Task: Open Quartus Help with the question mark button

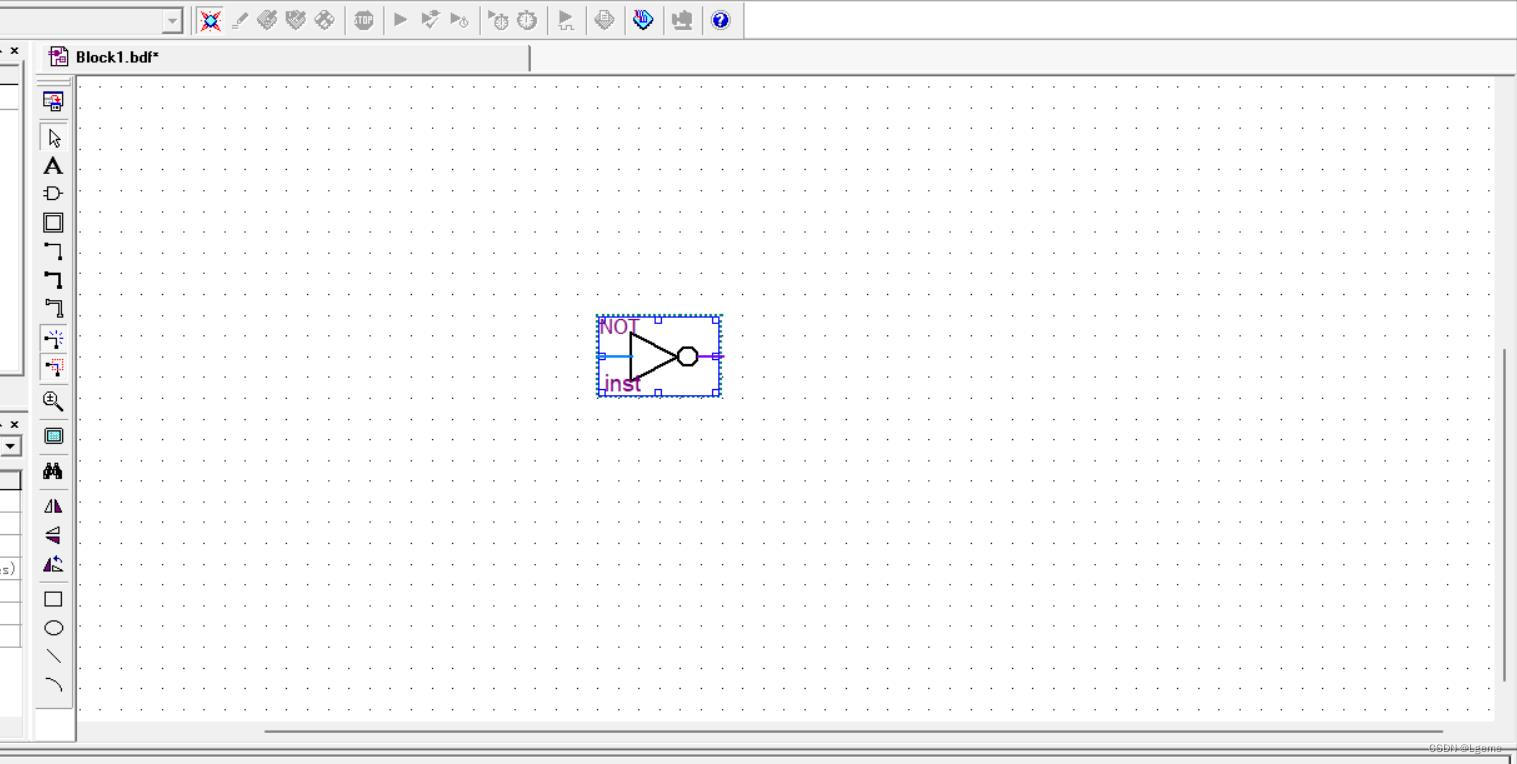Action: click(720, 20)
